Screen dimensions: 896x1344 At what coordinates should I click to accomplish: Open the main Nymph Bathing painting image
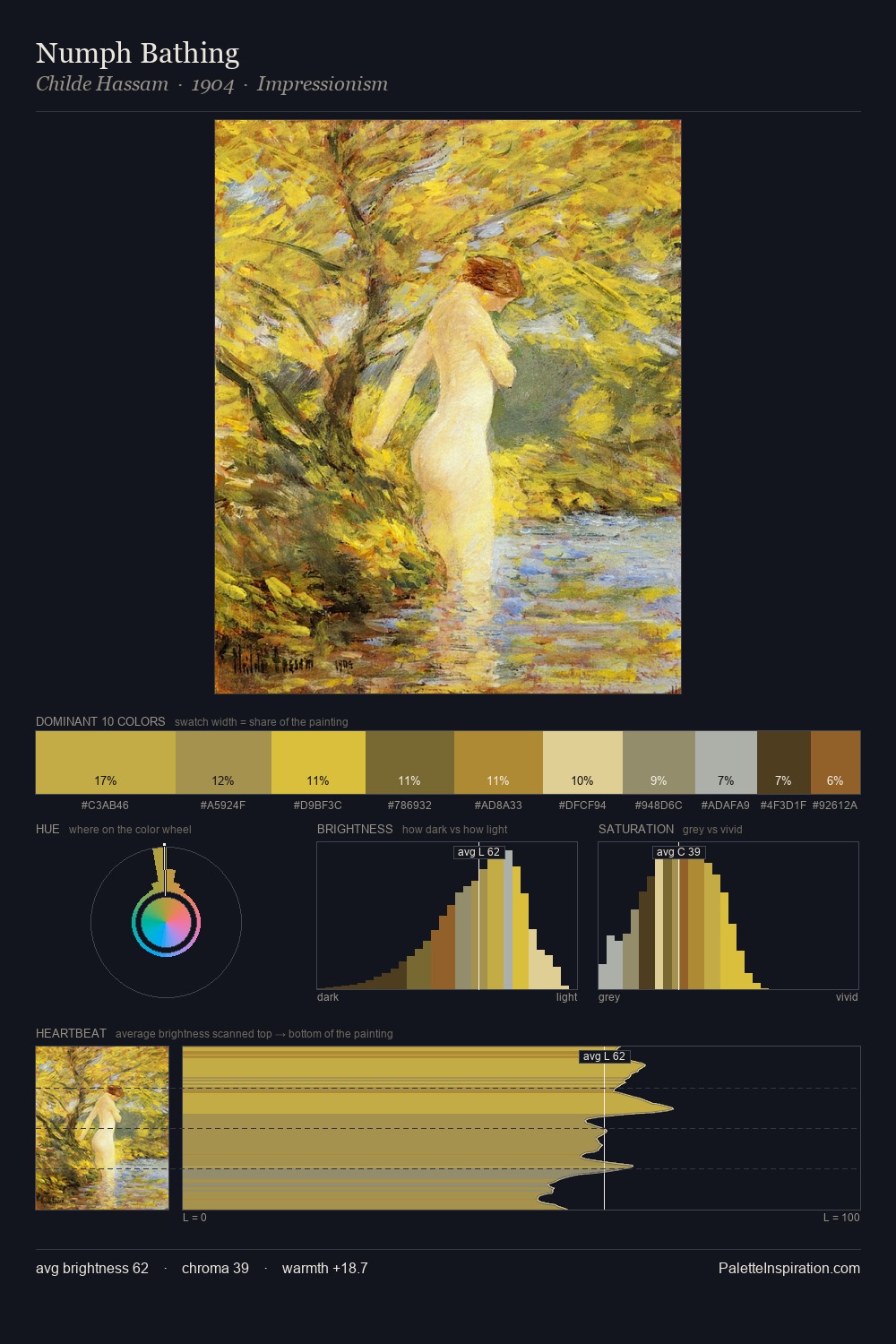[x=448, y=407]
